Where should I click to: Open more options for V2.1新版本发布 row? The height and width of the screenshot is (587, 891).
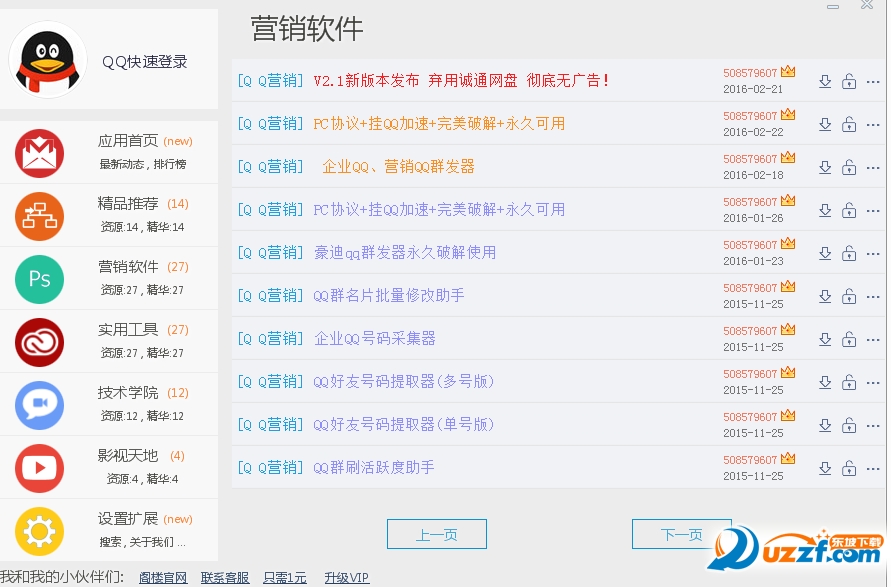[x=873, y=82]
